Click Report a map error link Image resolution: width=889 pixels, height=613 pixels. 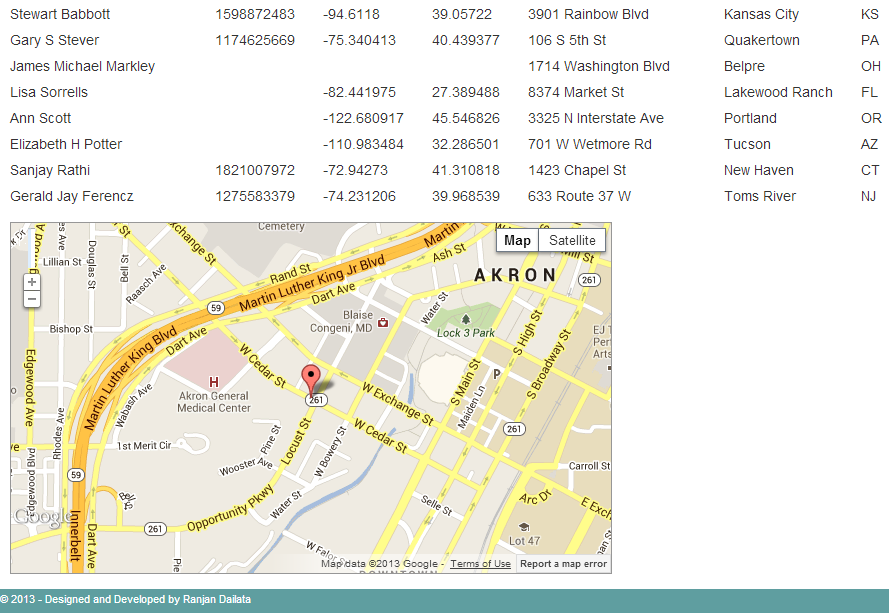[563, 564]
